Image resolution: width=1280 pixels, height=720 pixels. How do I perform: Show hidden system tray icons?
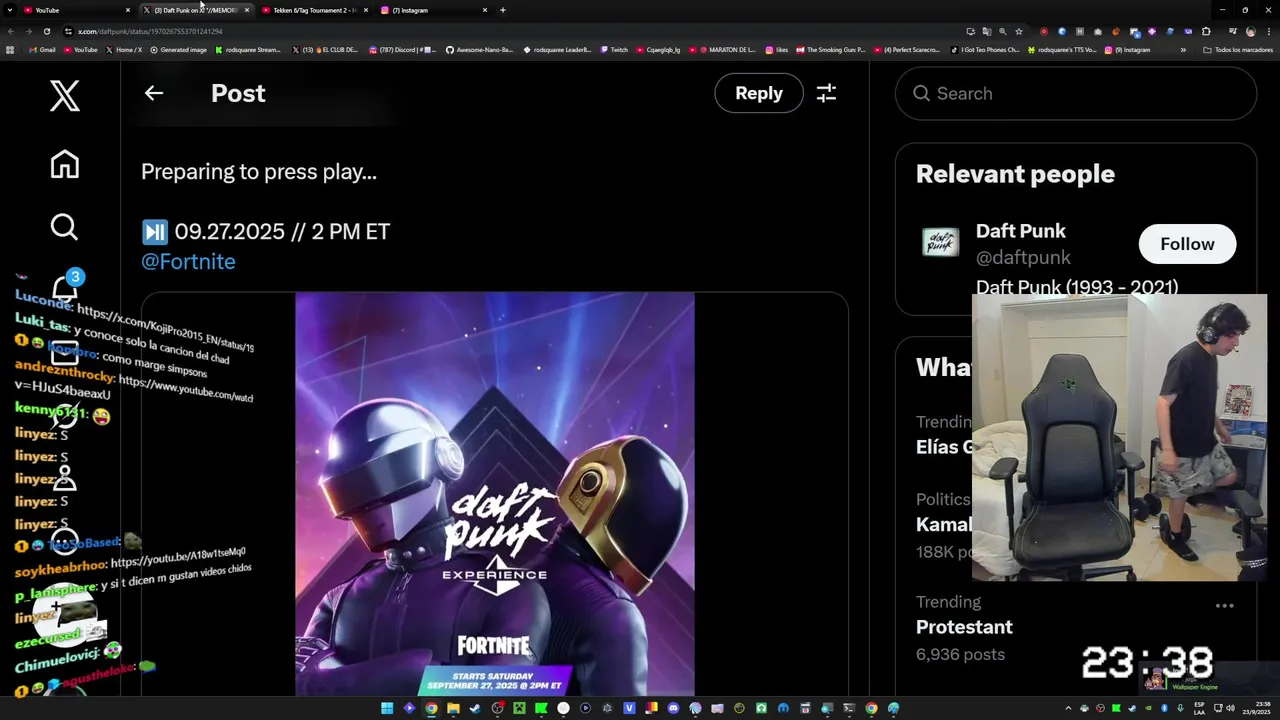click(1068, 708)
